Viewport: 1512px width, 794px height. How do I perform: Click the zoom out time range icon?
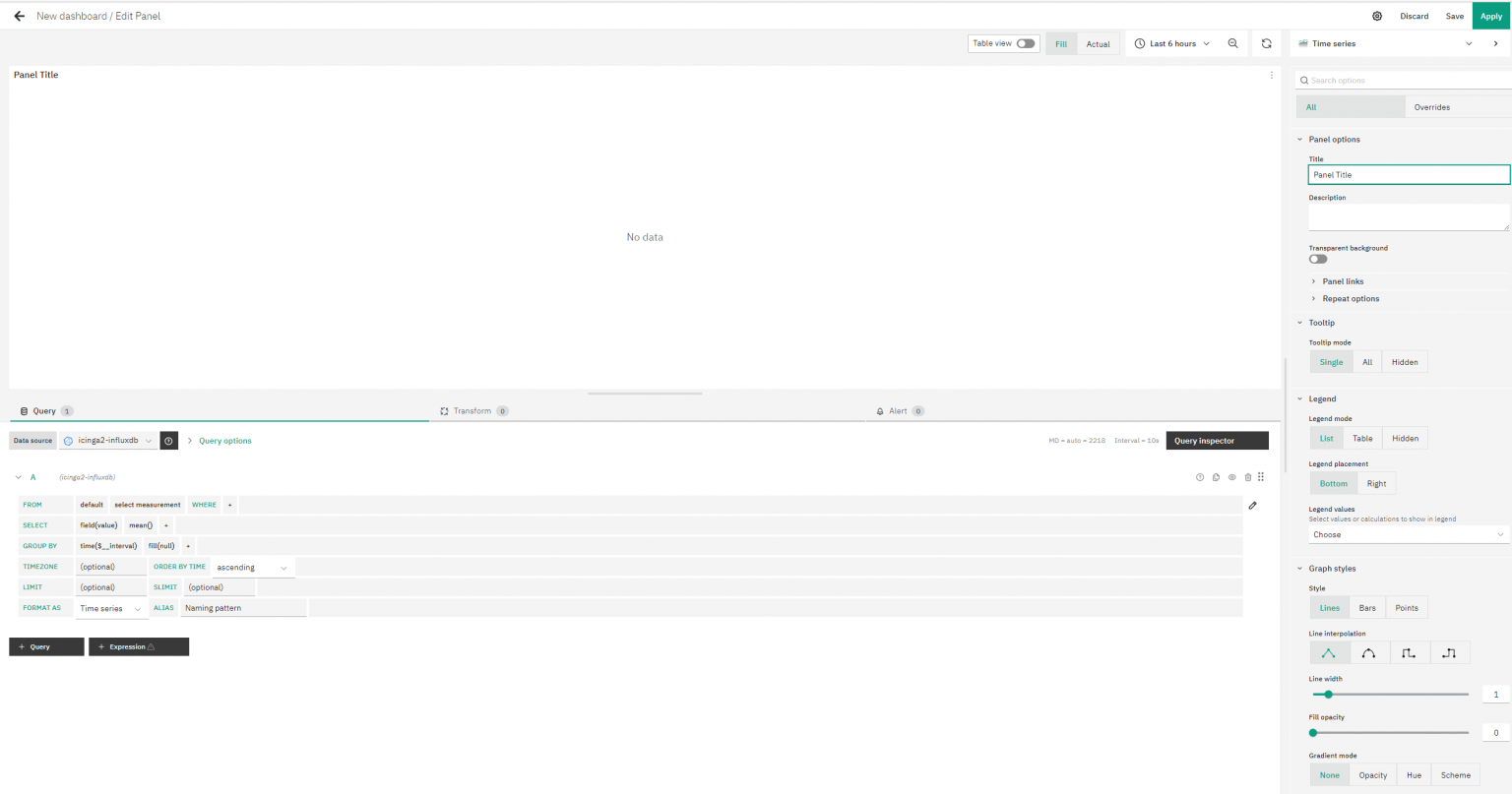1233,43
